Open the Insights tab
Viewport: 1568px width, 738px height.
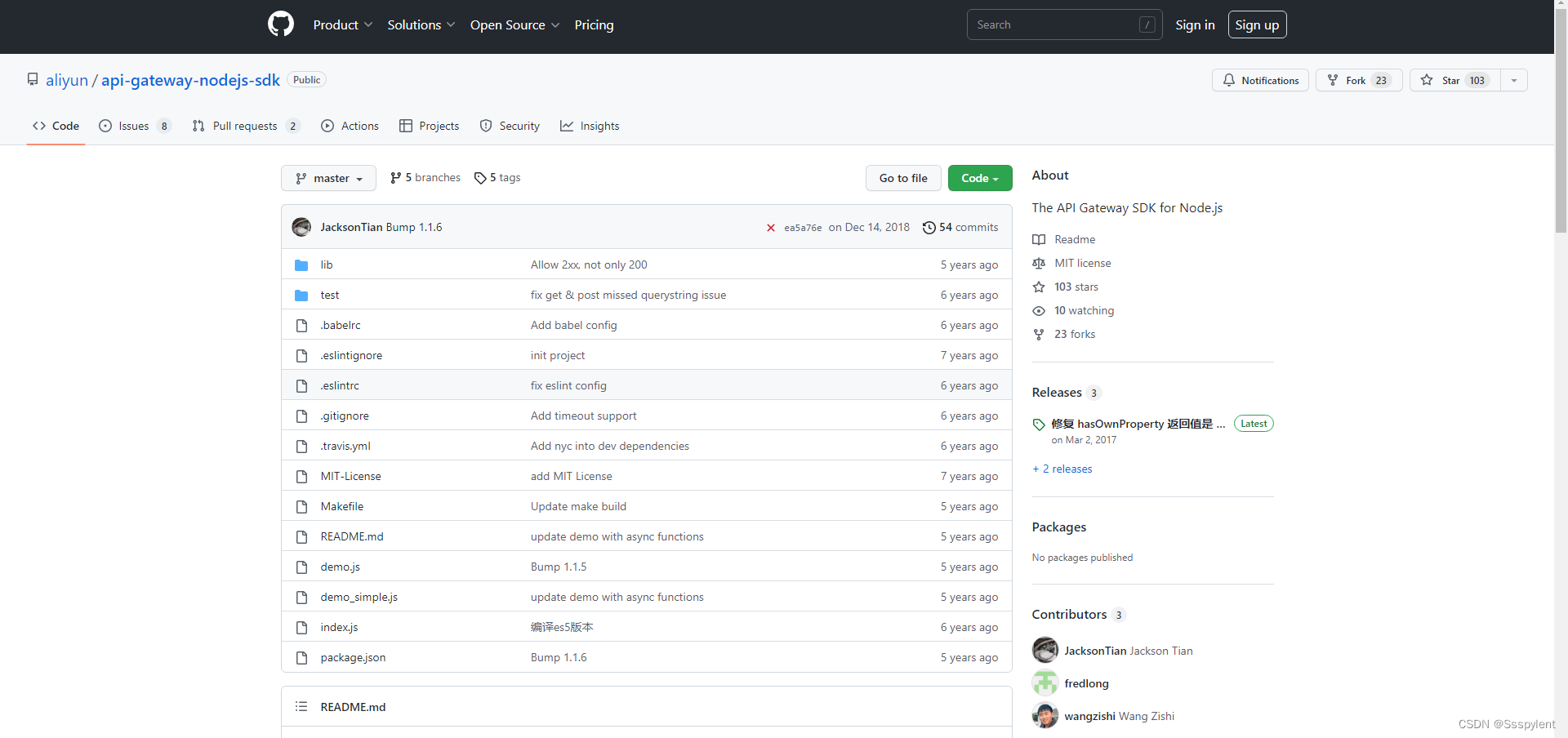[590, 126]
